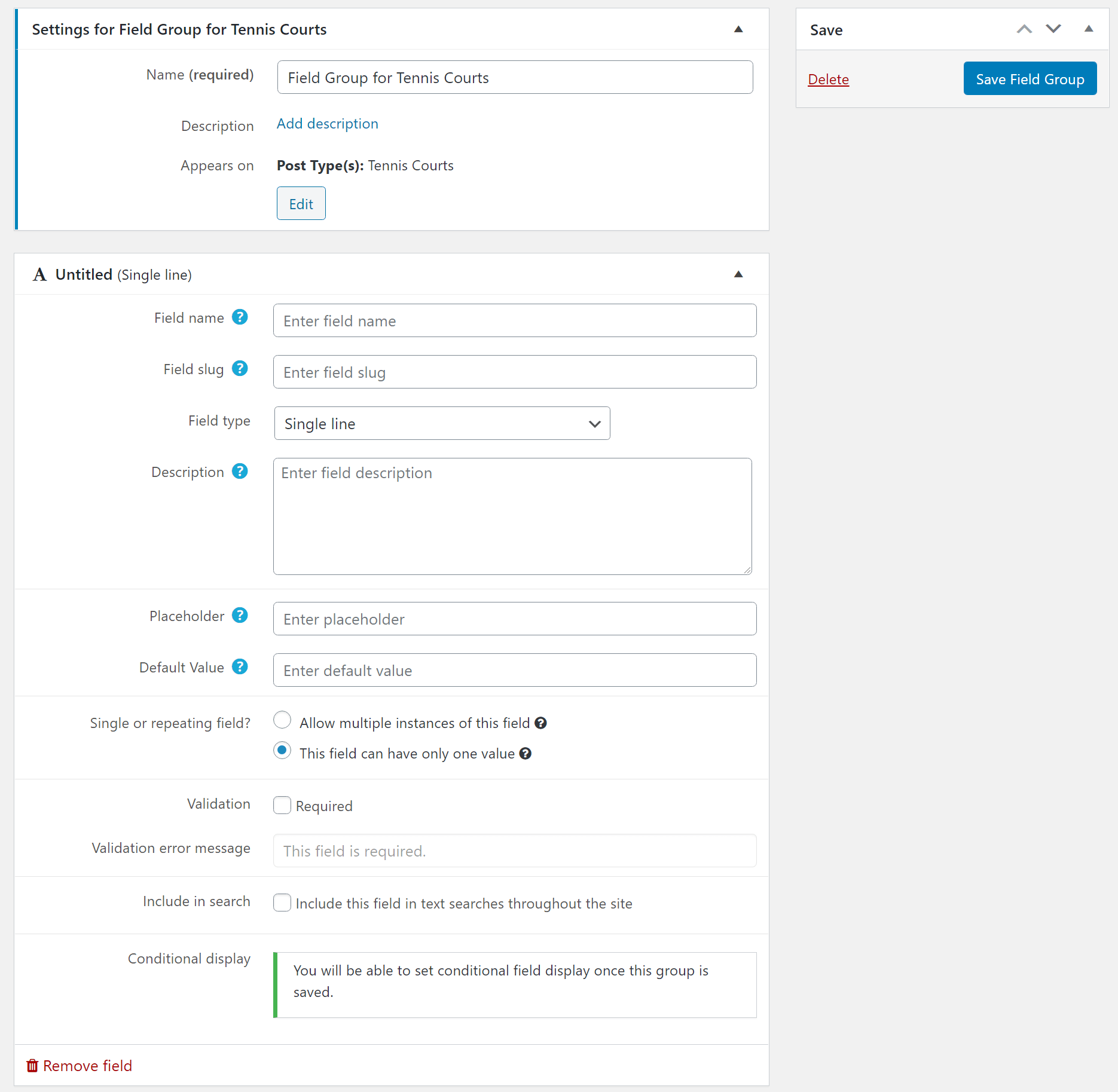
Task: Click the Enter placeholder input
Action: point(515,619)
